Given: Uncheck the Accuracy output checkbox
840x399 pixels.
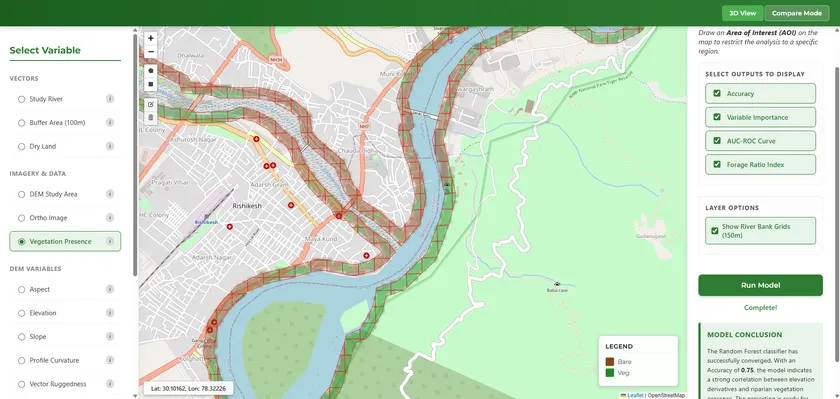Looking at the screenshot, I should click(717, 93).
